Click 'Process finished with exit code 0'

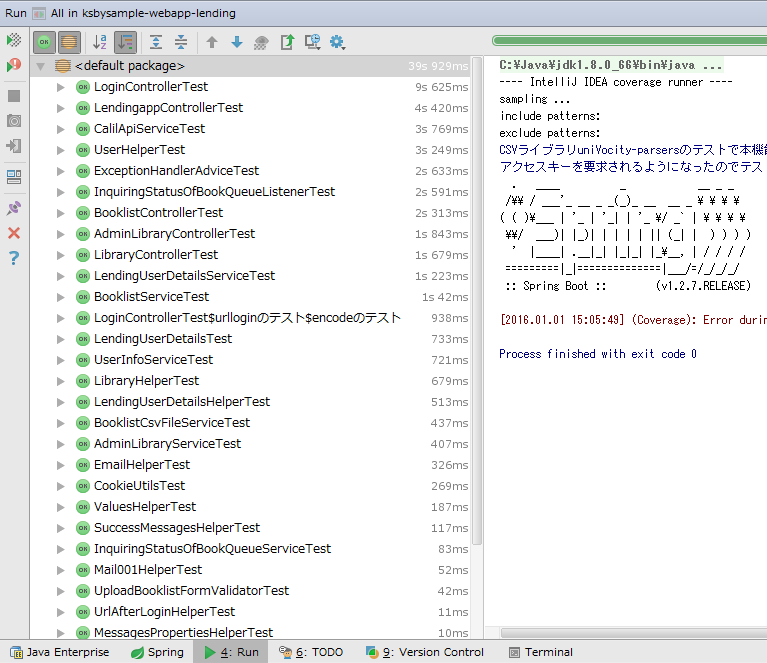coord(598,354)
